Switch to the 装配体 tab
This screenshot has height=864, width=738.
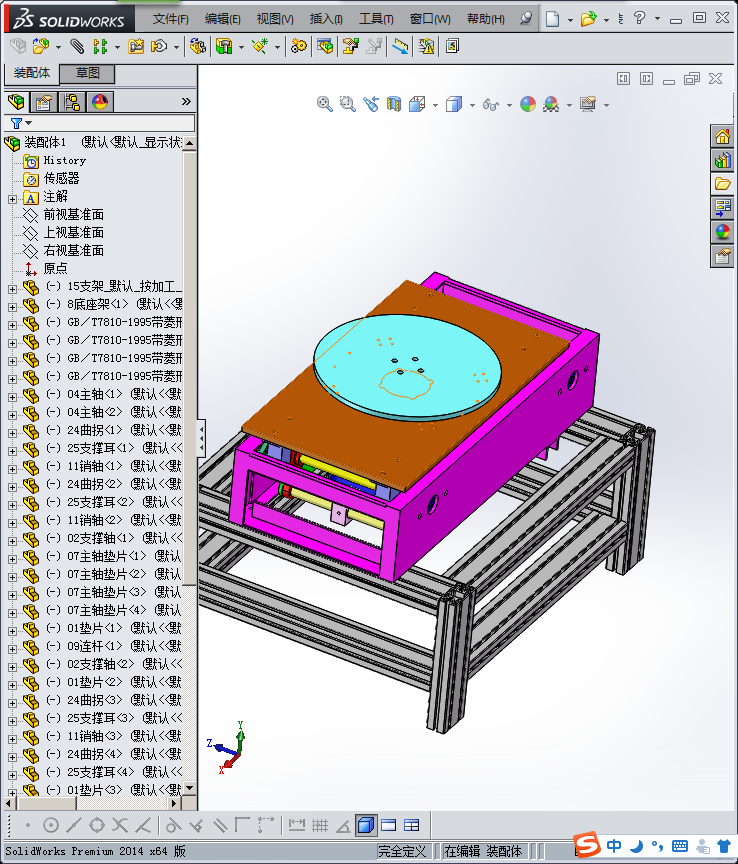[x=31, y=73]
